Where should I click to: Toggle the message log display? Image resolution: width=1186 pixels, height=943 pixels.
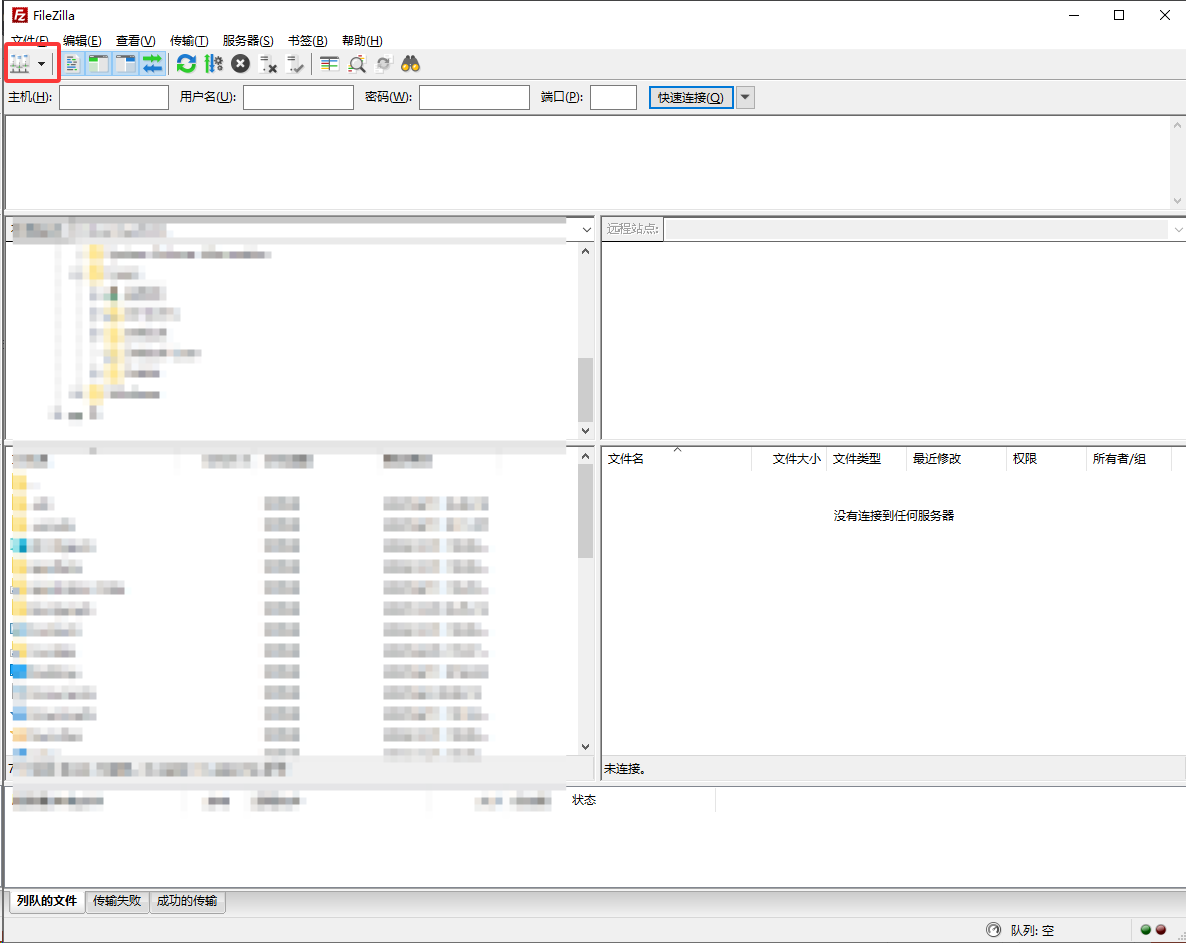pos(72,64)
